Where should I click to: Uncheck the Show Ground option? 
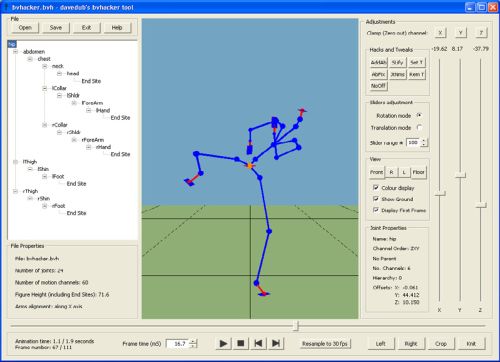click(x=376, y=199)
